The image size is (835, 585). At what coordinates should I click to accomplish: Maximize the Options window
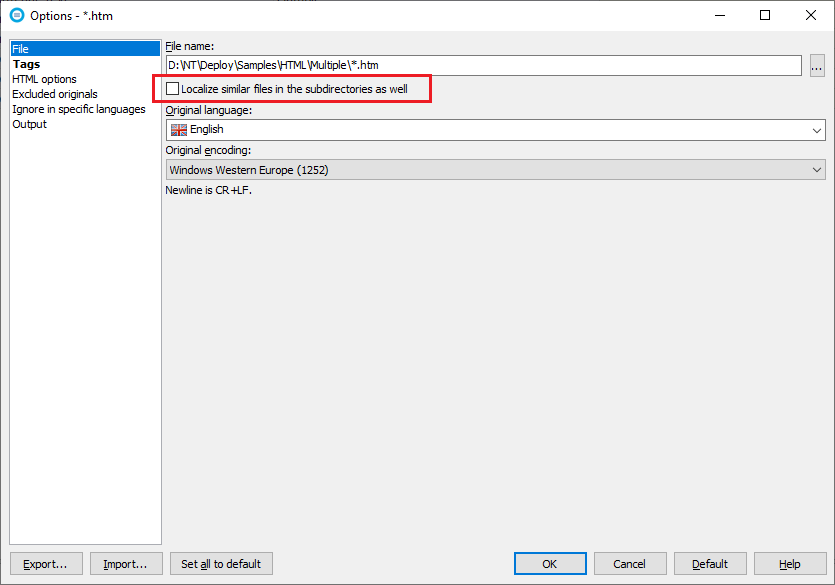coord(765,15)
